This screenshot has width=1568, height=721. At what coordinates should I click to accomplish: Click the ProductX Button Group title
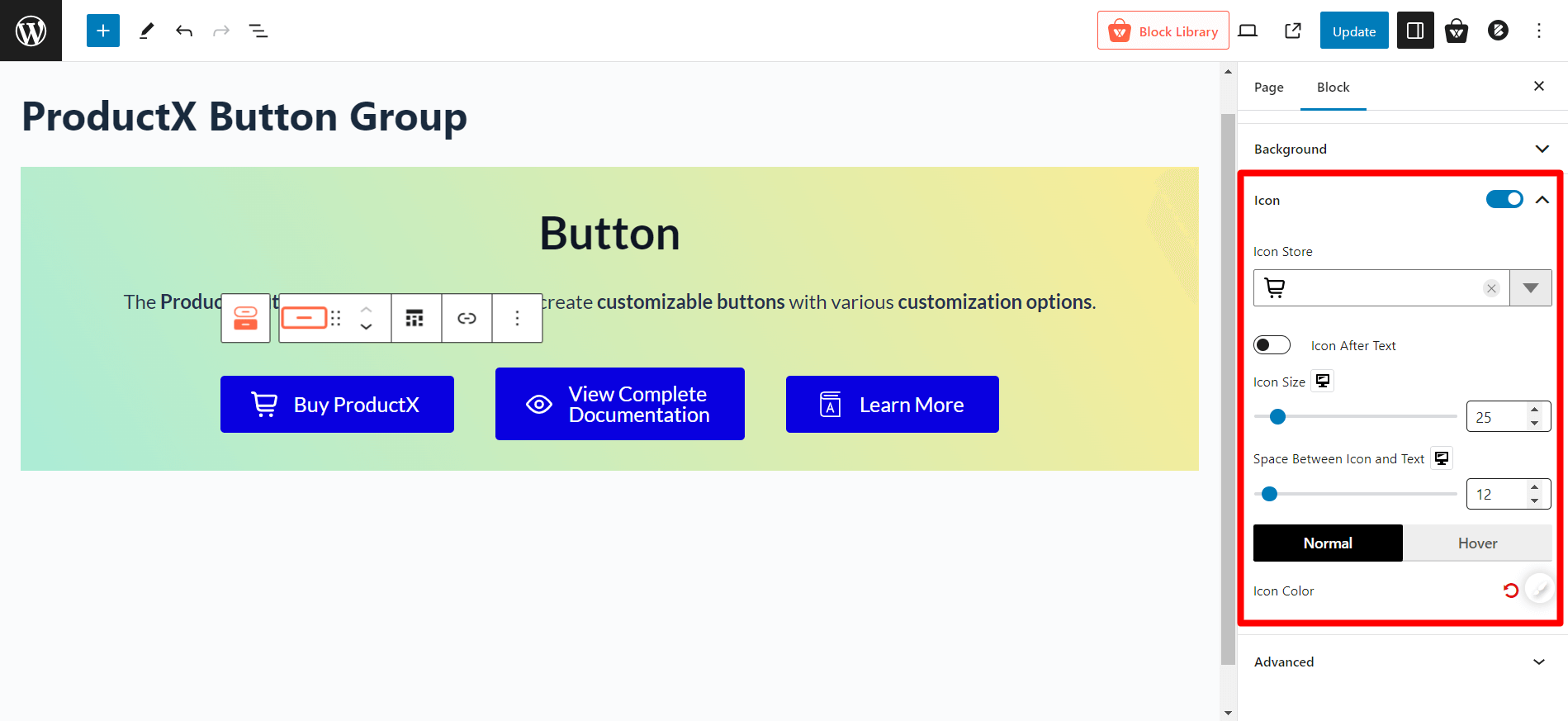[244, 116]
